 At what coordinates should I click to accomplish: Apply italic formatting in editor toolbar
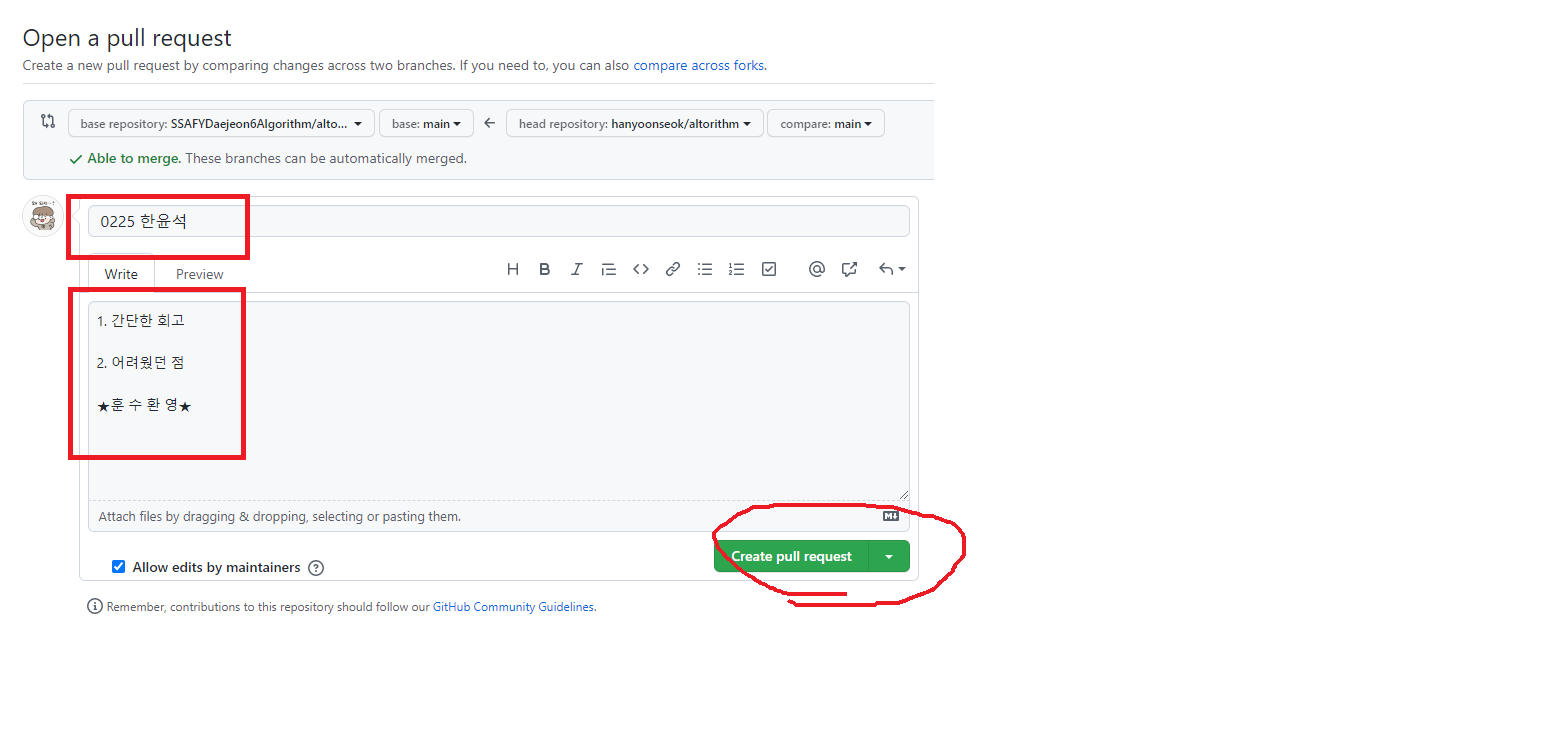pos(576,269)
